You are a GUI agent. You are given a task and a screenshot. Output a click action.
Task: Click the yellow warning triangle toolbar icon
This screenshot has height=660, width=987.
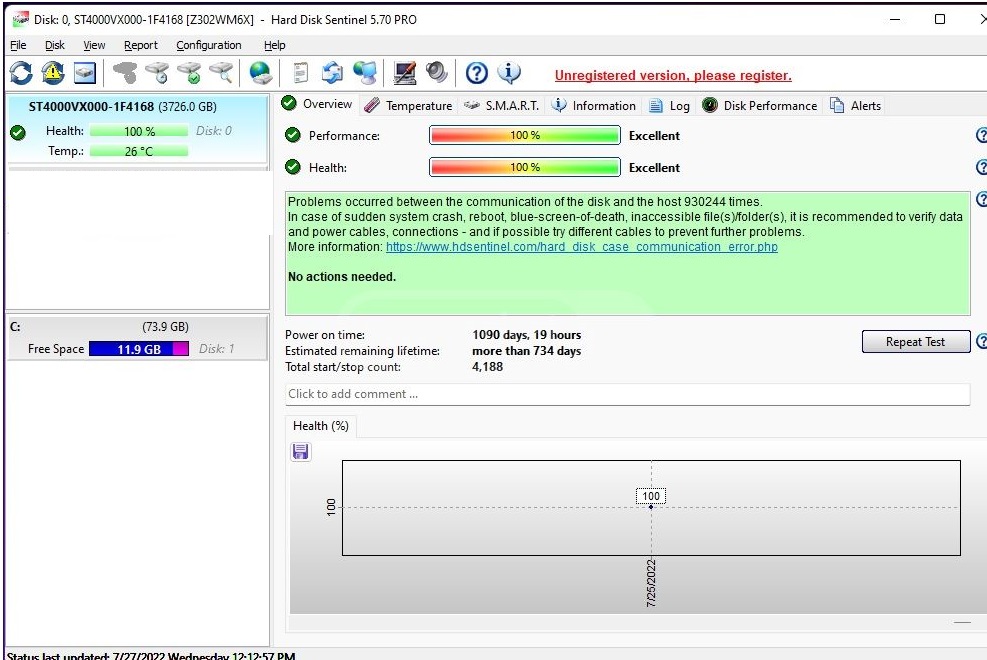(53, 73)
